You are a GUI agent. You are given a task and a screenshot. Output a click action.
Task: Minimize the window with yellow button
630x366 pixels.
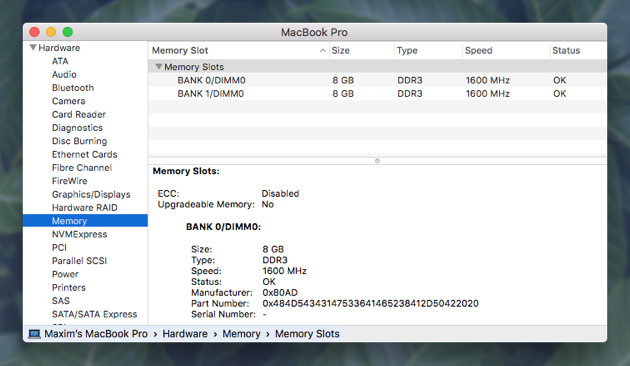coord(51,32)
